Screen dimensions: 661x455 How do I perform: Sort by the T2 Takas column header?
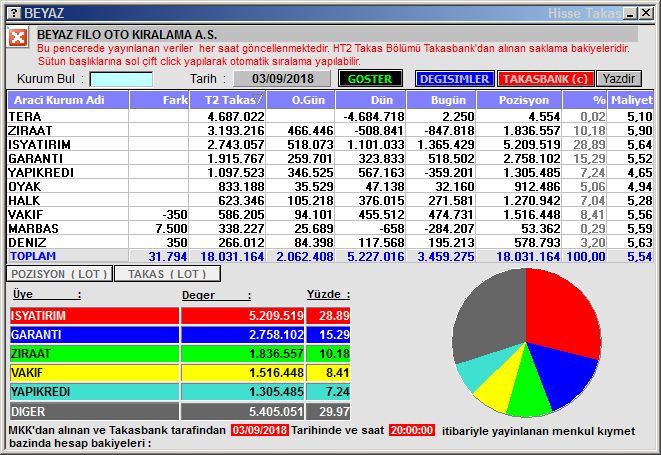[x=228, y=100]
